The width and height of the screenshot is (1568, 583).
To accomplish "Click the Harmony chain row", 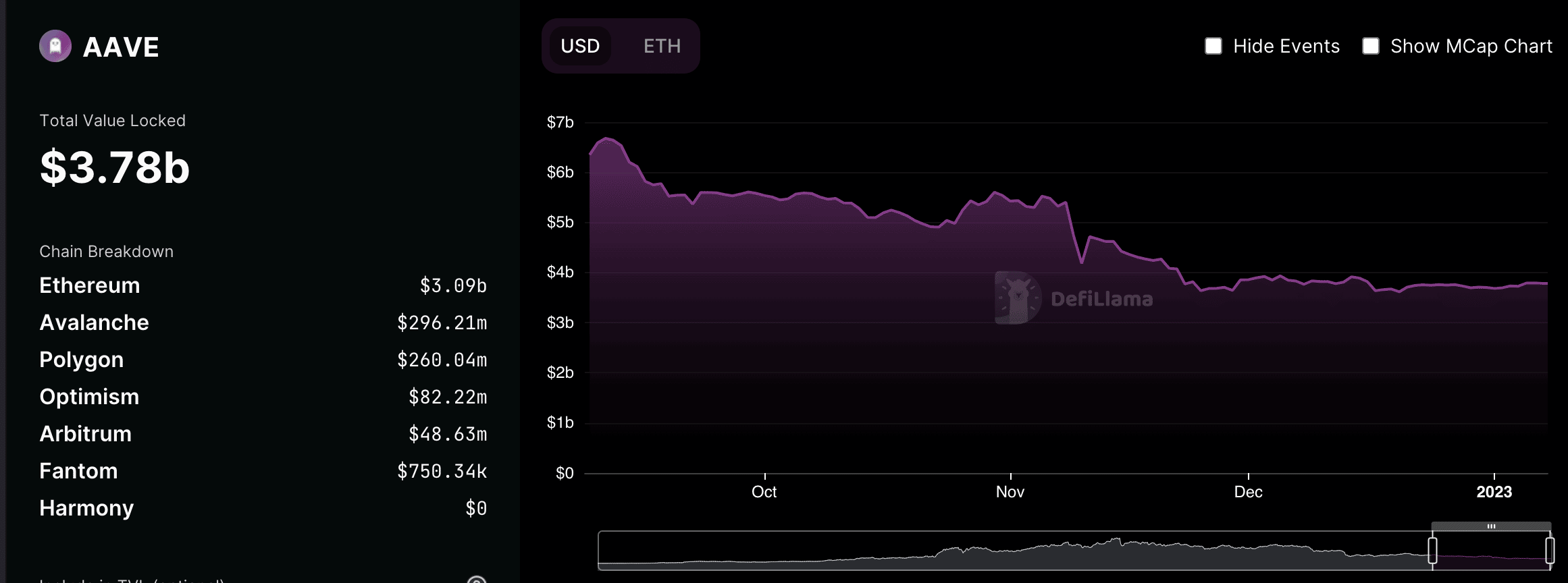I will (263, 508).
